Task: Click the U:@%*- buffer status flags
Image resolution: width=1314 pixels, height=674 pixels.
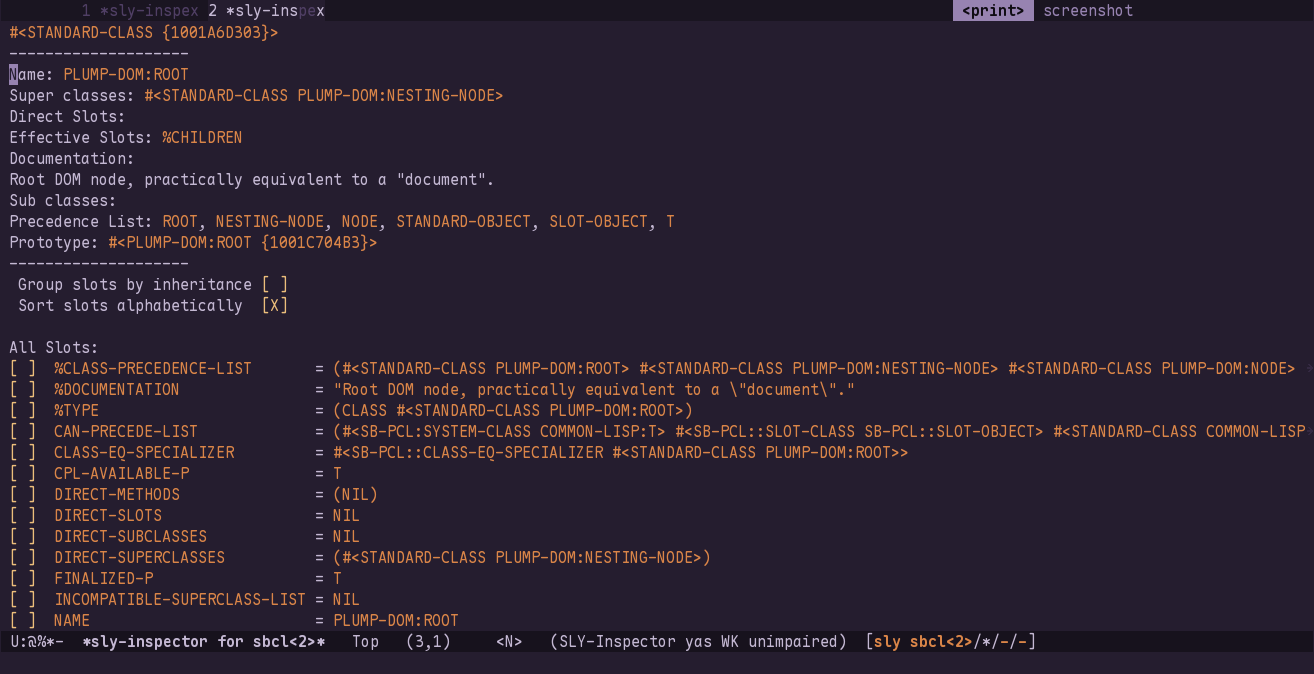Action: [x=37, y=641]
